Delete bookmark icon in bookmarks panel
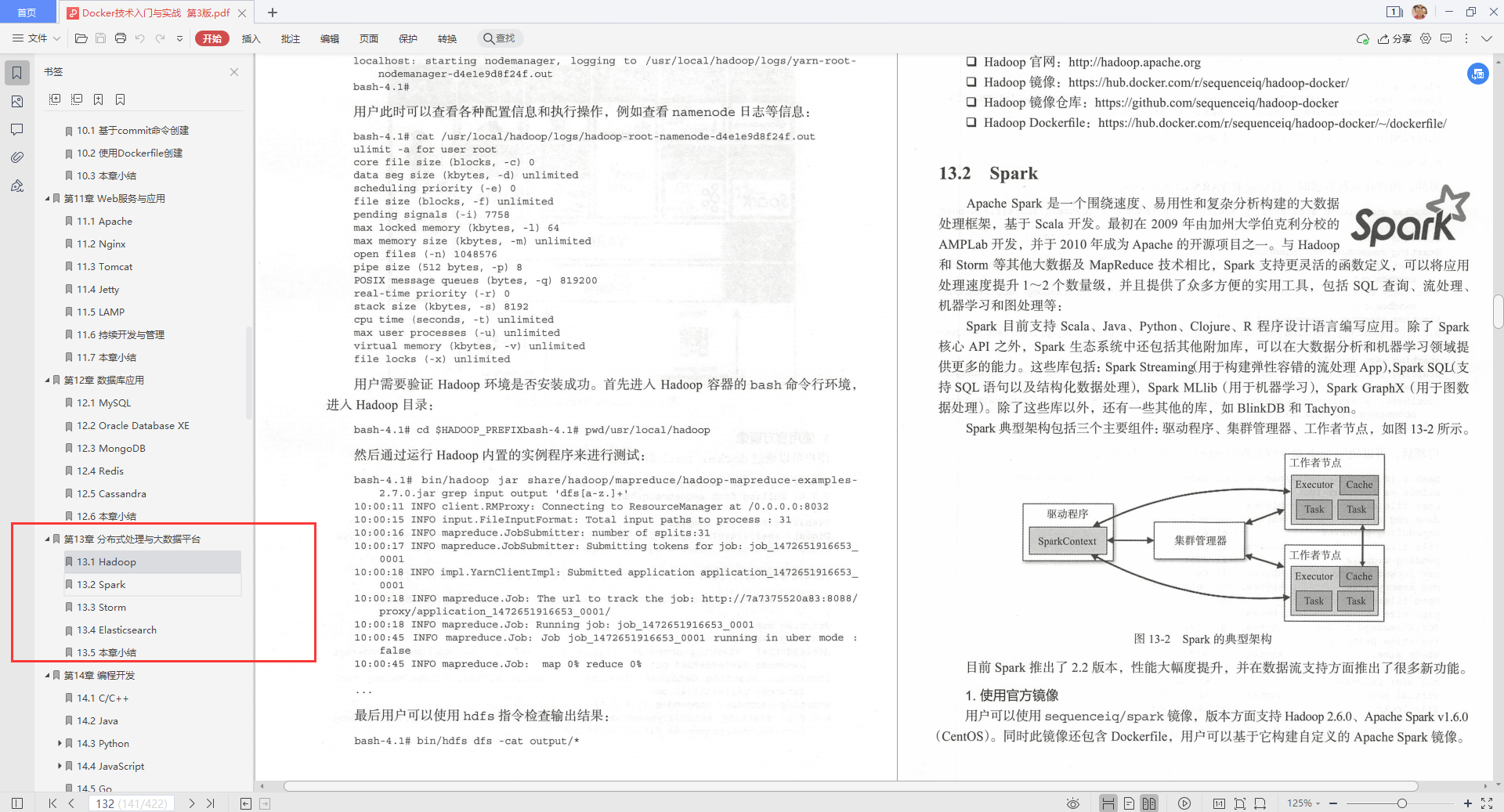Image resolution: width=1504 pixels, height=812 pixels. pyautogui.click(x=120, y=99)
